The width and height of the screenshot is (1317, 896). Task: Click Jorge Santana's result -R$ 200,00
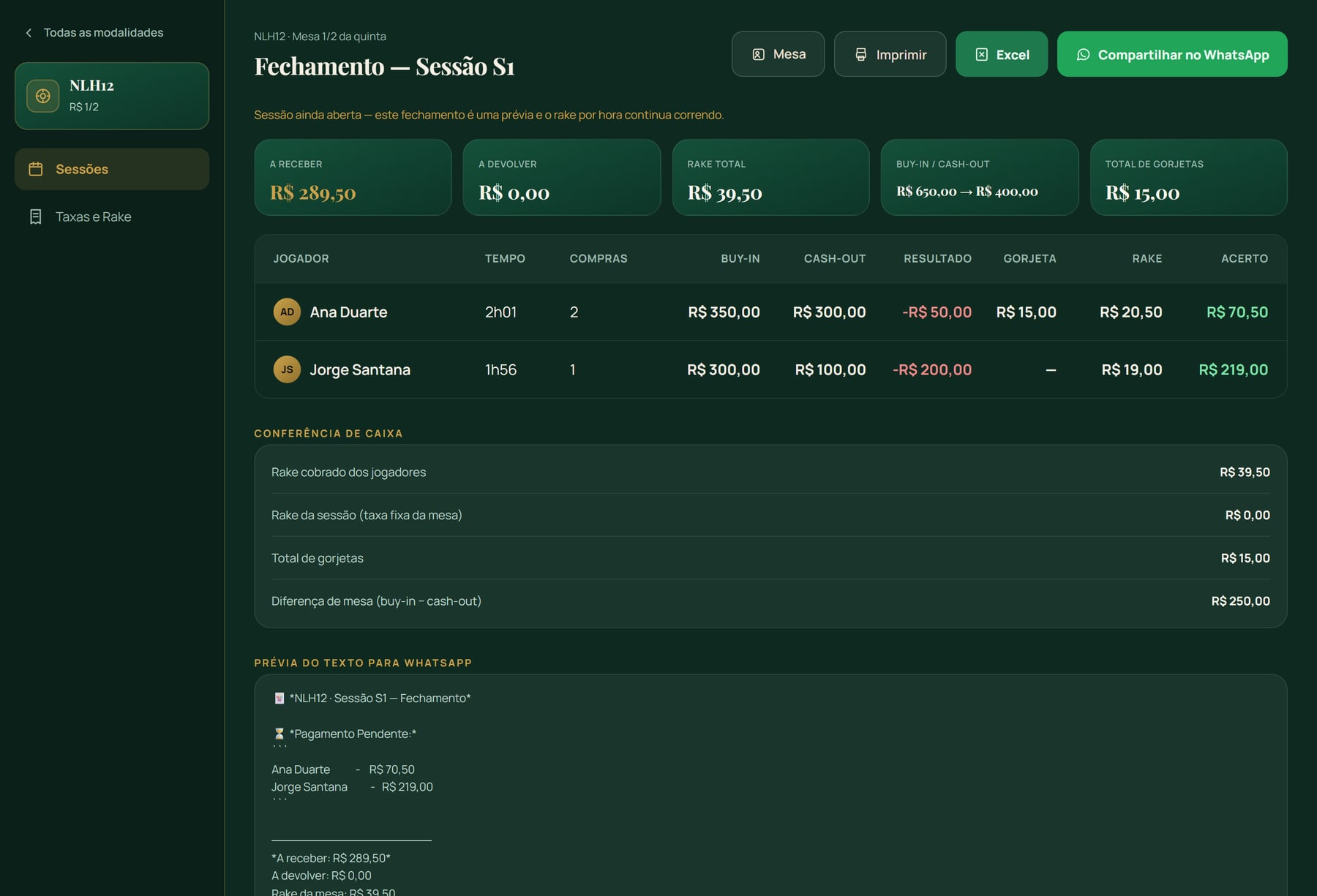932,370
